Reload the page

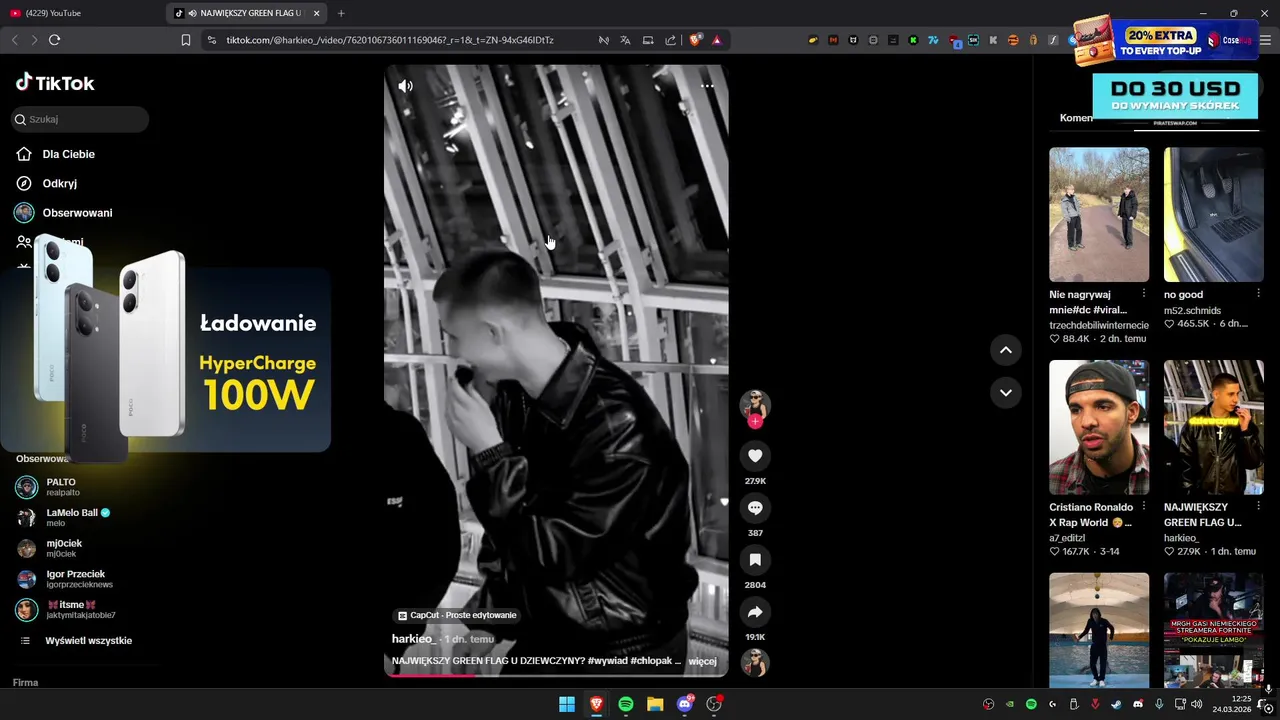pyautogui.click(x=54, y=40)
